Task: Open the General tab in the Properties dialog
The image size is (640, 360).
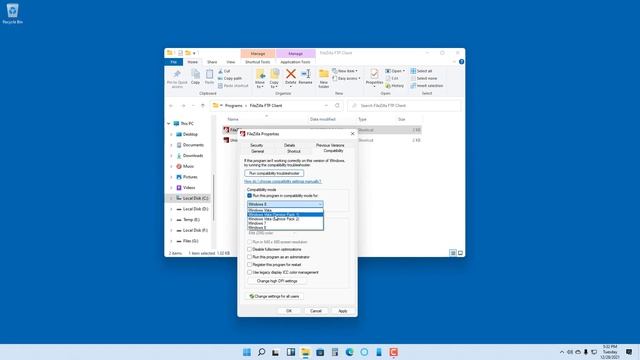Action: click(x=257, y=151)
